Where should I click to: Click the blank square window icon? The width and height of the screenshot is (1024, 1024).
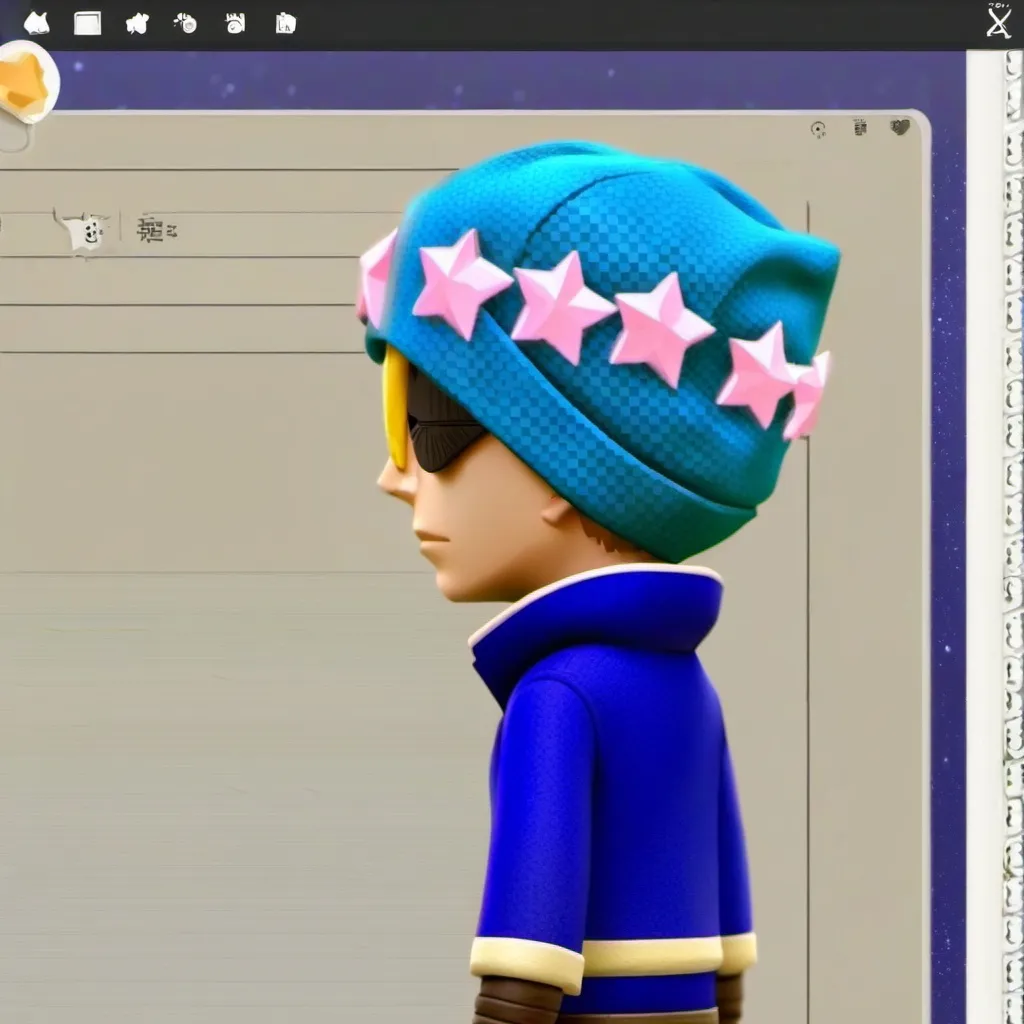(88, 24)
